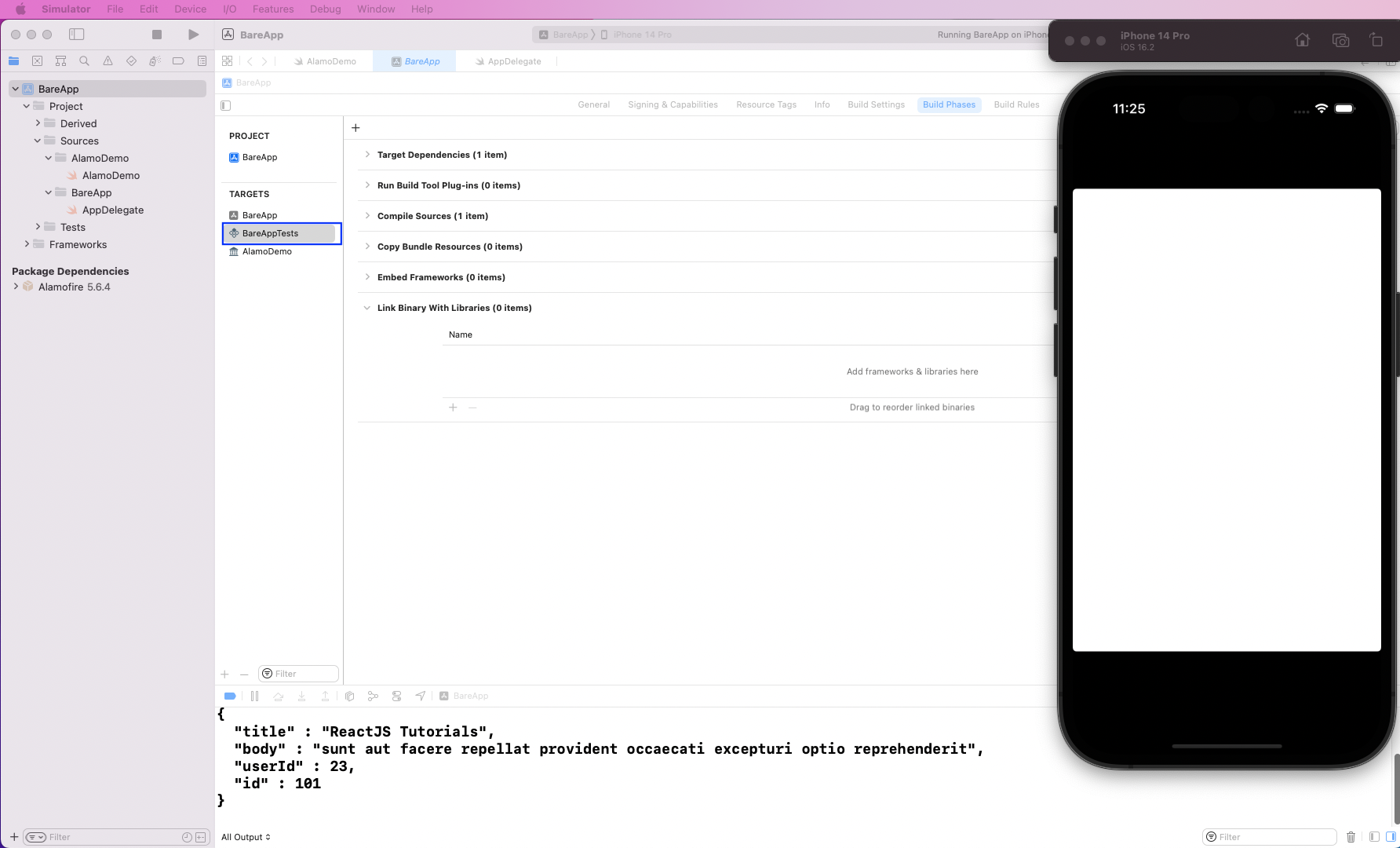Open the AlamoDemo editor tab
The image size is (1400, 848).
click(x=325, y=61)
